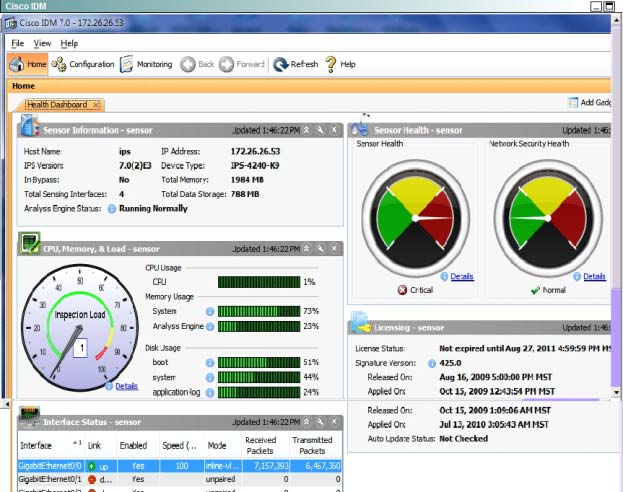Click the boot disk usage bar
The image size is (623, 492).
259,362
